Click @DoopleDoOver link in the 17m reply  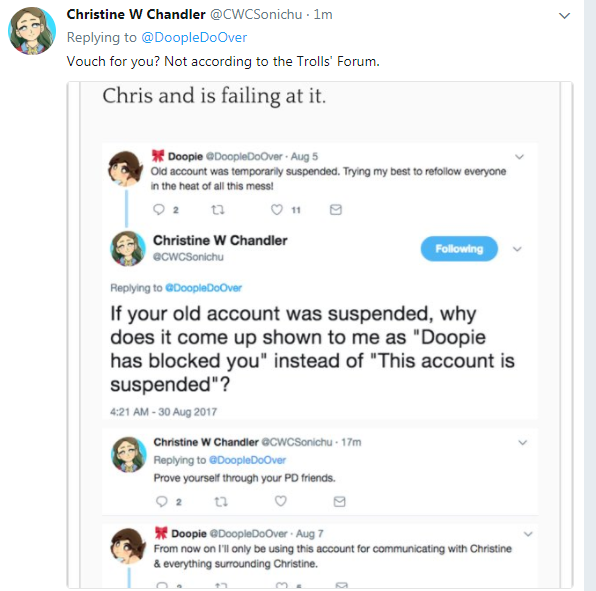click(247, 460)
